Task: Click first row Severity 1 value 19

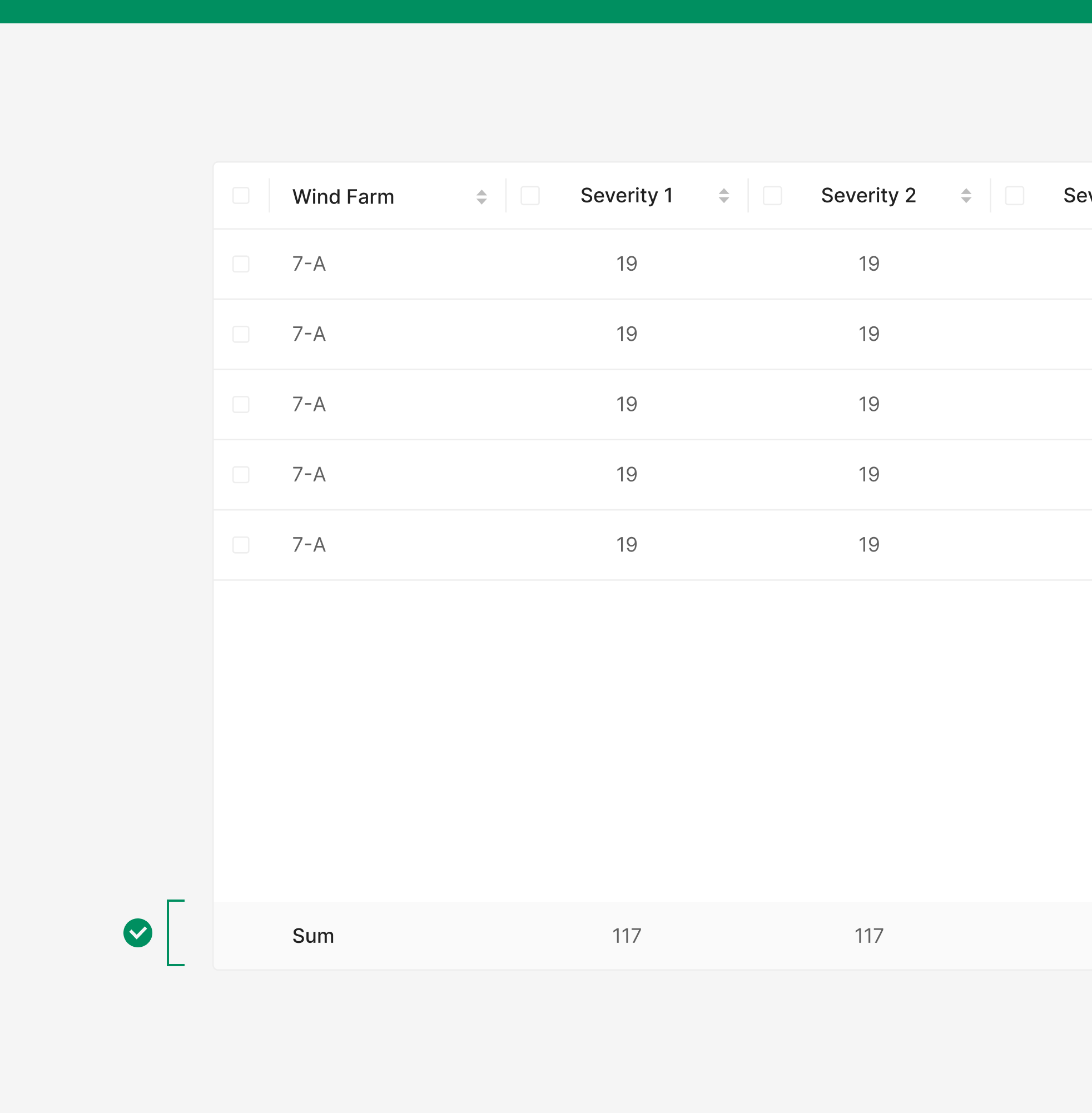Action: coord(626,264)
